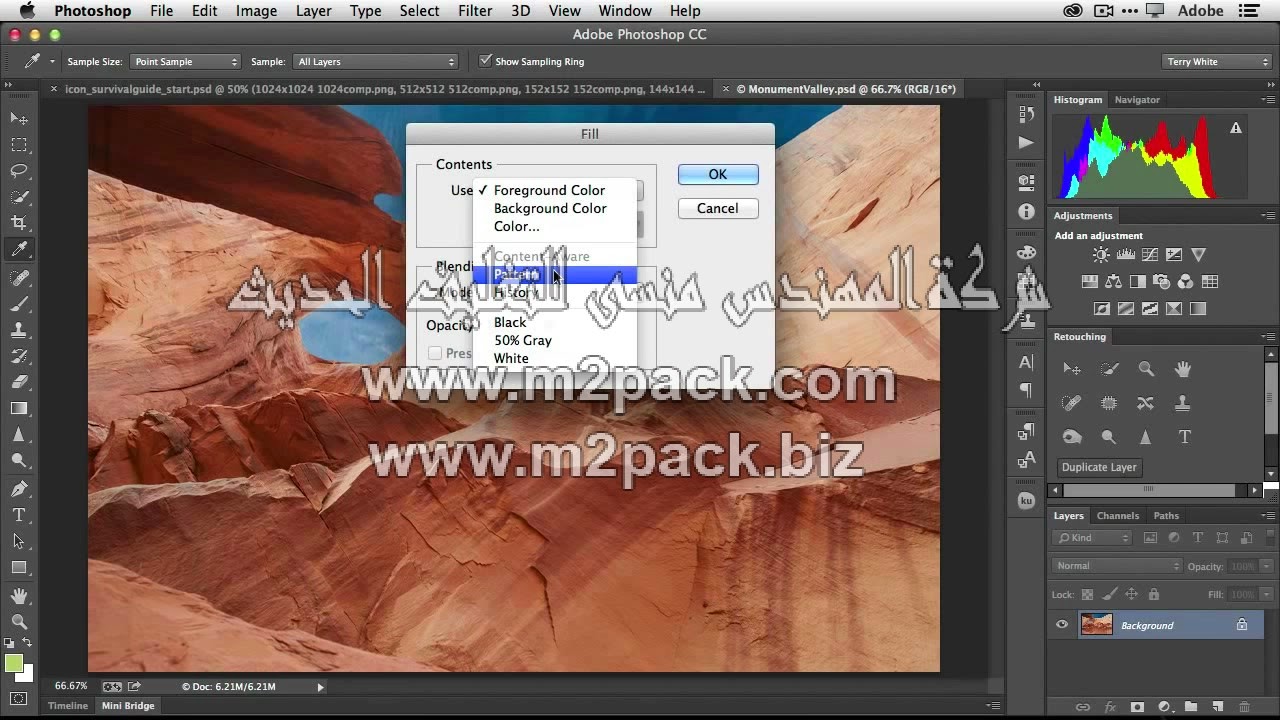Image resolution: width=1280 pixels, height=720 pixels.
Task: Click the Curves adjustment icon
Action: click(x=1150, y=255)
